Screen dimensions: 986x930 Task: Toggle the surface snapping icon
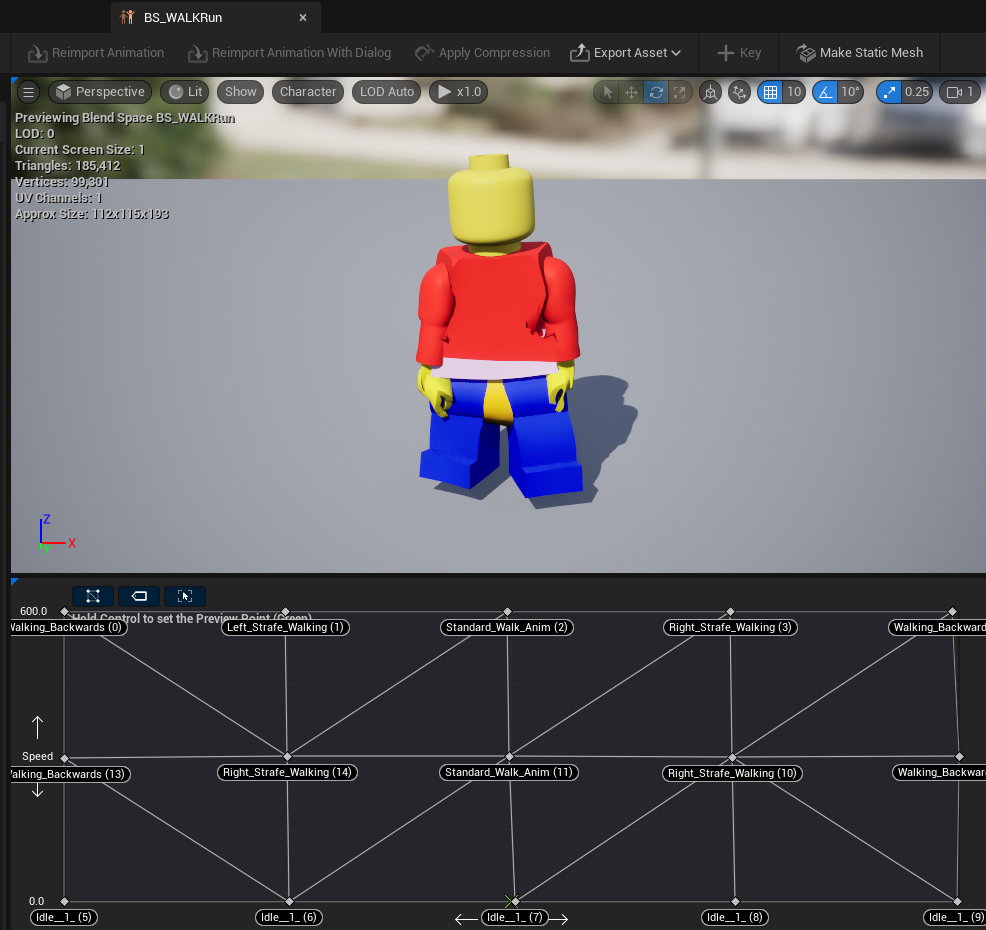[740, 92]
